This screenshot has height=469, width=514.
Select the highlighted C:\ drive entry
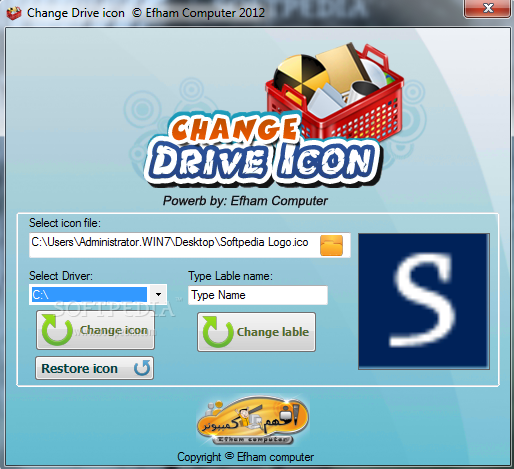[x=89, y=295]
